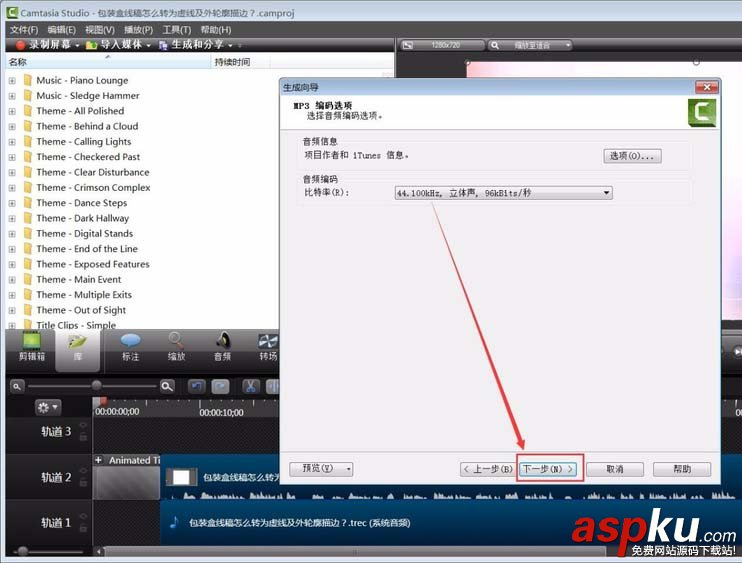Expand the Theme - All Polished folder
Viewport: 742px width, 563px height.
tap(12, 111)
